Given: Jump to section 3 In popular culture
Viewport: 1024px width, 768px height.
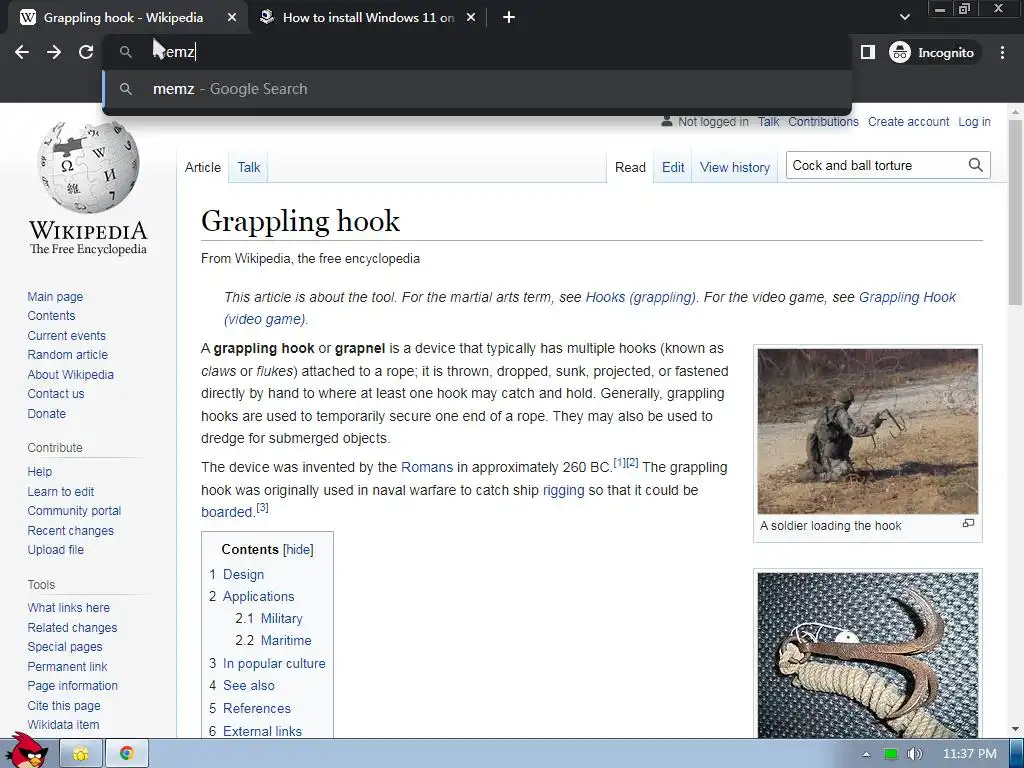Looking at the screenshot, I should (274, 663).
